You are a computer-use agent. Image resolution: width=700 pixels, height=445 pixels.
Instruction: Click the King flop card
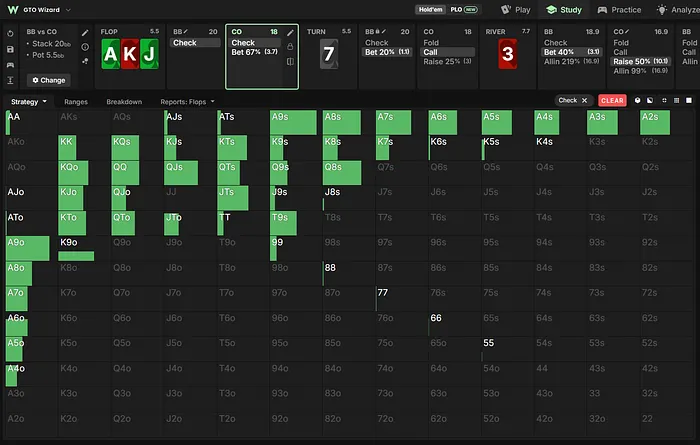tap(130, 54)
